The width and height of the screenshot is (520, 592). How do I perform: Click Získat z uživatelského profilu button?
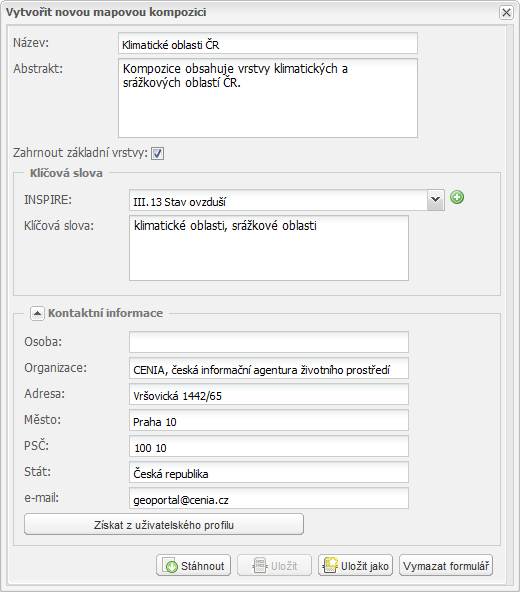(164, 524)
